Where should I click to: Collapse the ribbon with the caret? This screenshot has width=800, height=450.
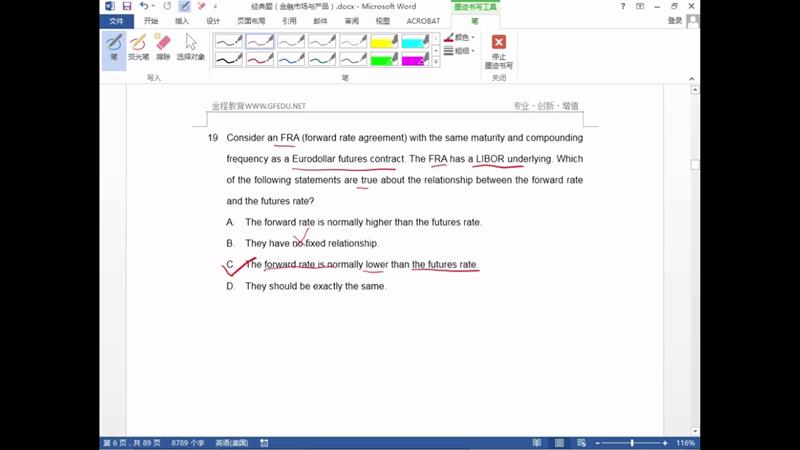pos(691,79)
